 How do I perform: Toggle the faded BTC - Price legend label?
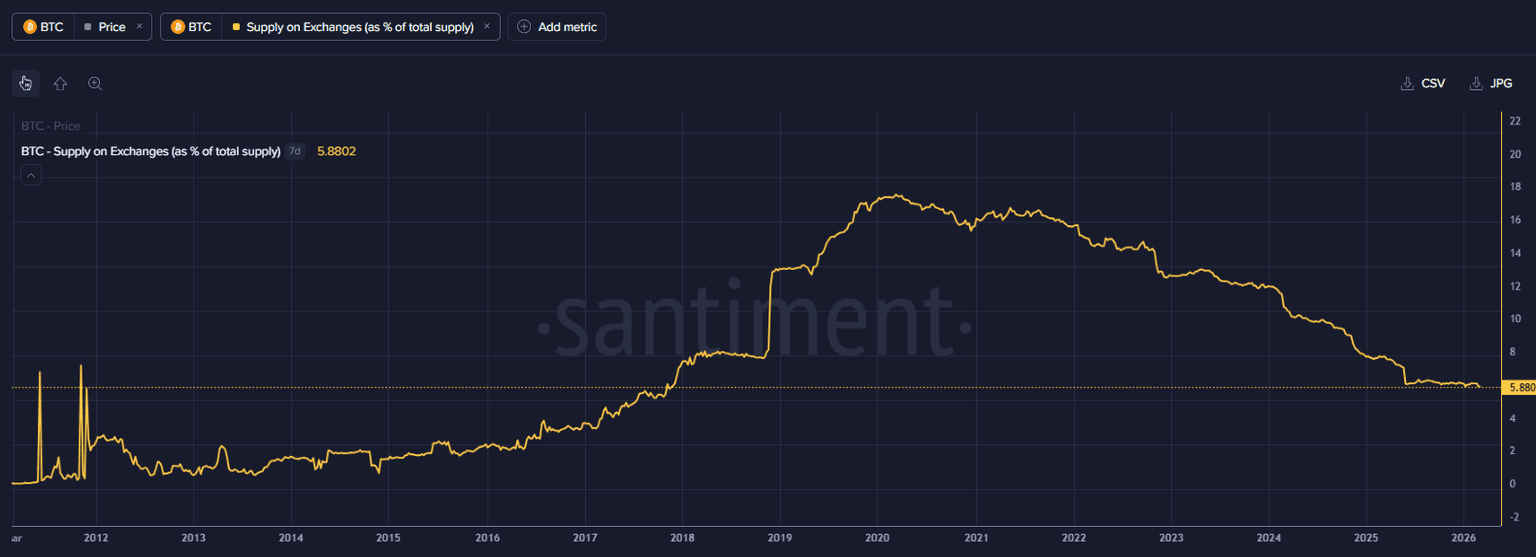[51, 127]
